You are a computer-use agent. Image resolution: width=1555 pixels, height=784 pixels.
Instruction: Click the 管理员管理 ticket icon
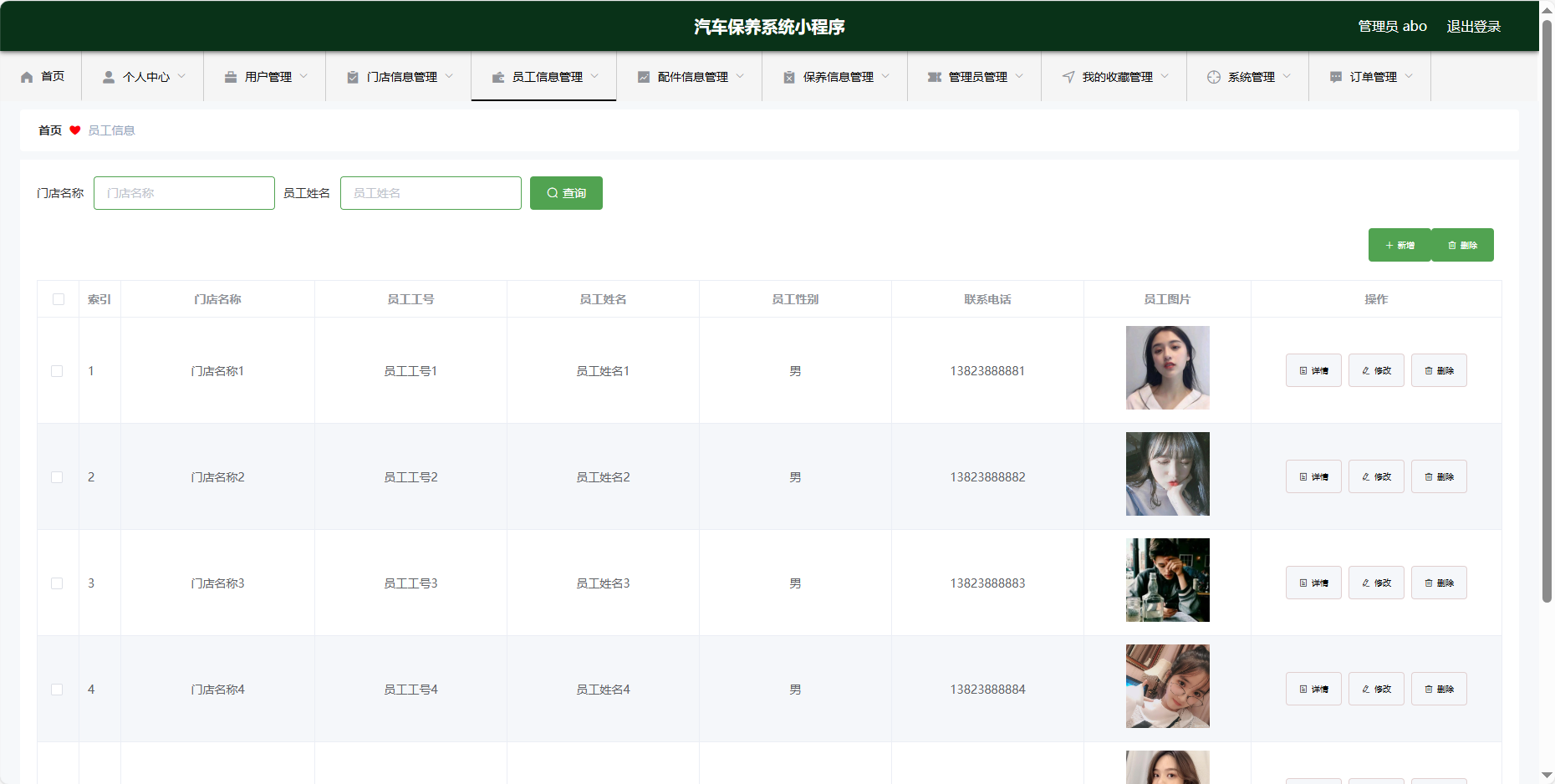935,77
